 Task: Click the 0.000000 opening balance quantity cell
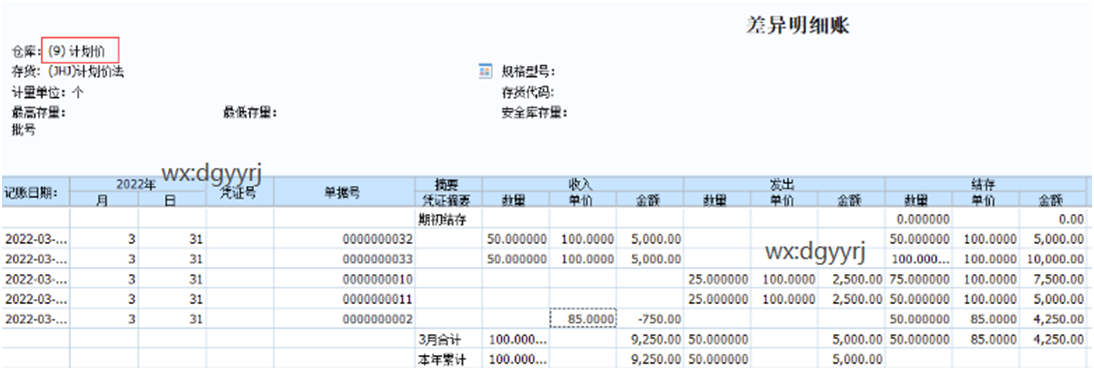click(919, 219)
